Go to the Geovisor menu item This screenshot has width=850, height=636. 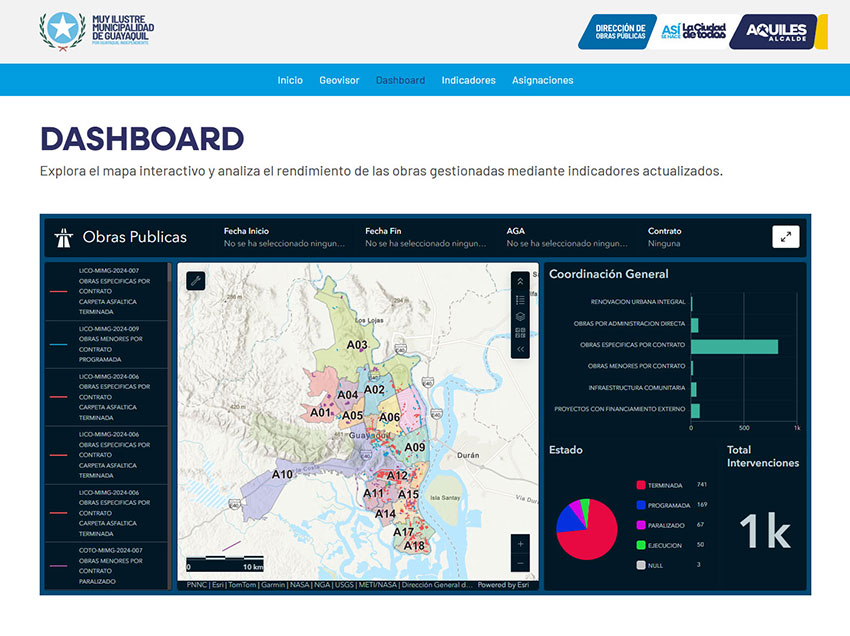point(339,80)
